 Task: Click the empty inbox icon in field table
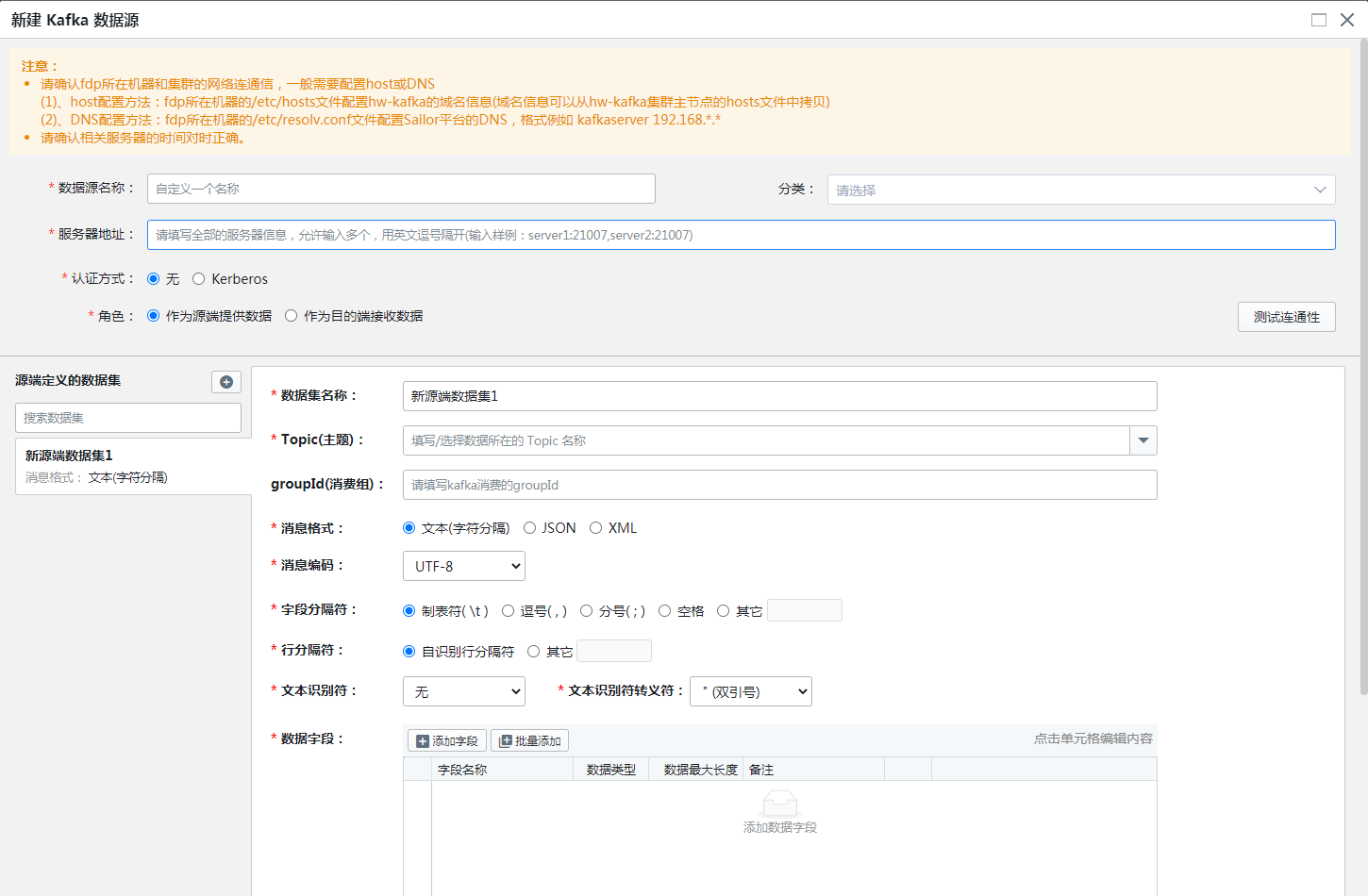pyautogui.click(x=780, y=804)
